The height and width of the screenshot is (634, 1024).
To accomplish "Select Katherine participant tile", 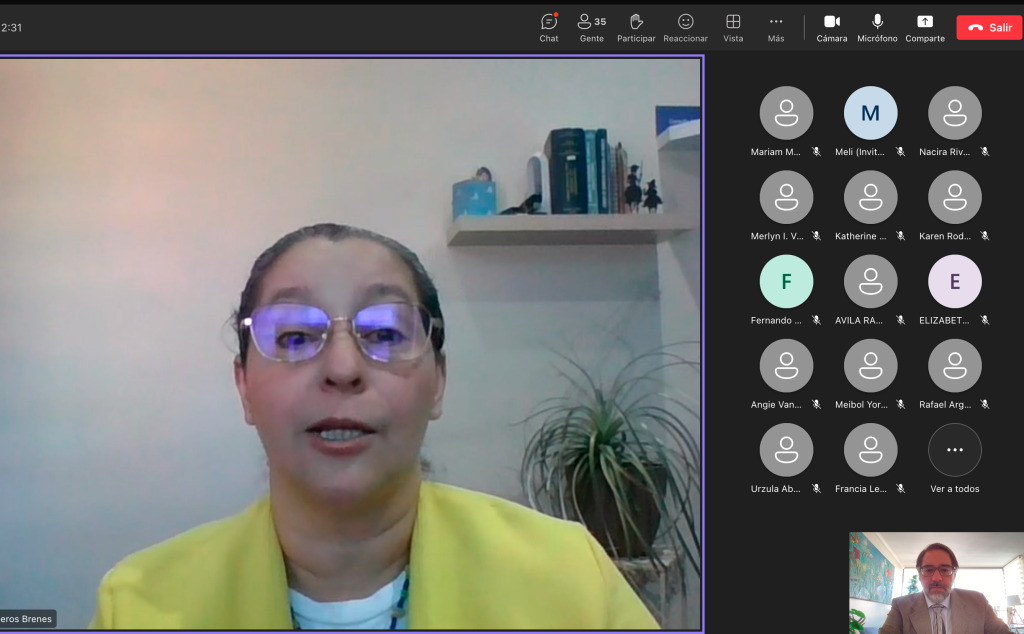I will point(870,198).
